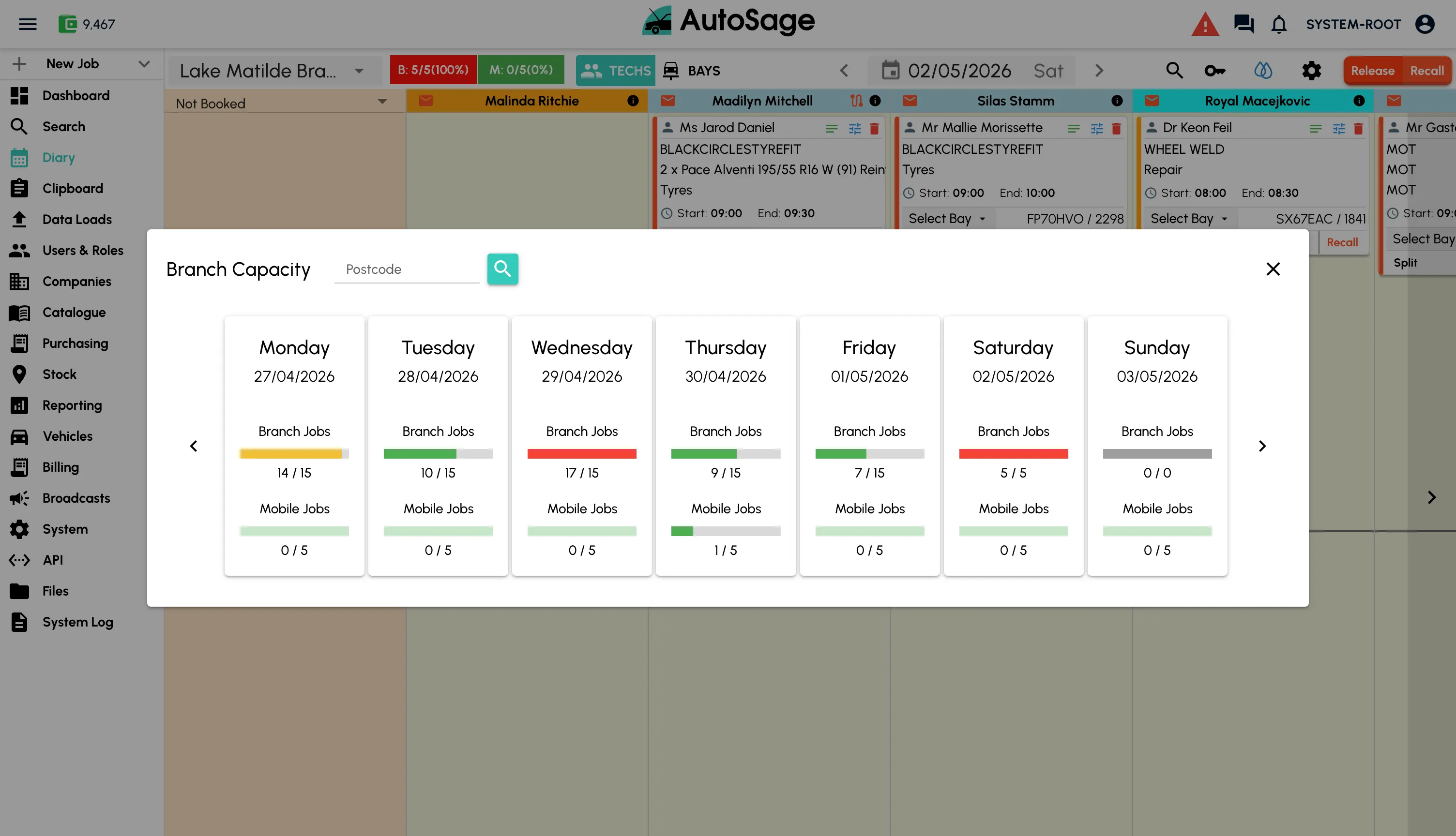
Task: Click Wednesday Branch Jobs red progress bar
Action: click(x=581, y=454)
